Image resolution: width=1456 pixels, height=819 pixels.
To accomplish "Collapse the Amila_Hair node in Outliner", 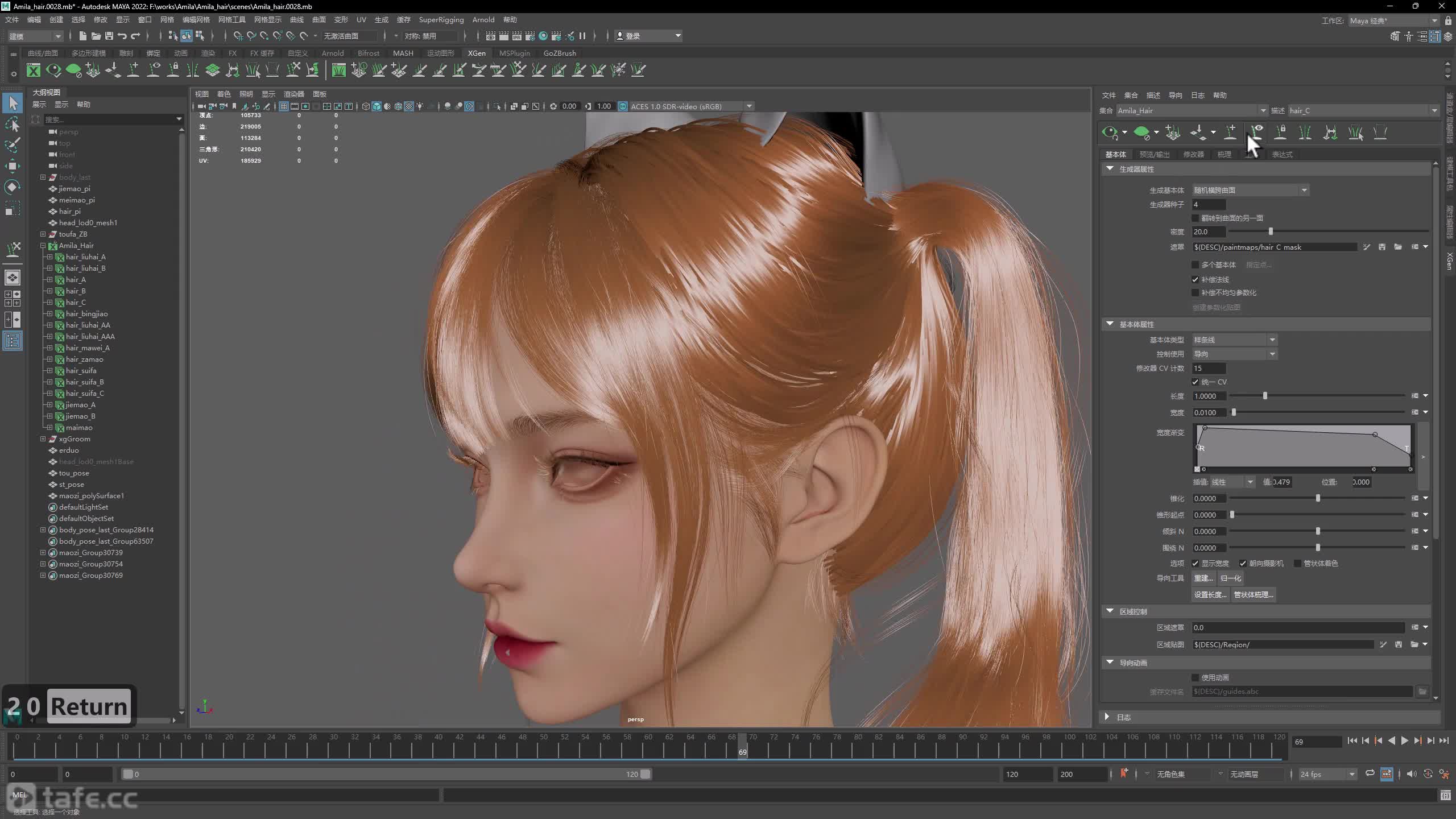I will coord(43,246).
